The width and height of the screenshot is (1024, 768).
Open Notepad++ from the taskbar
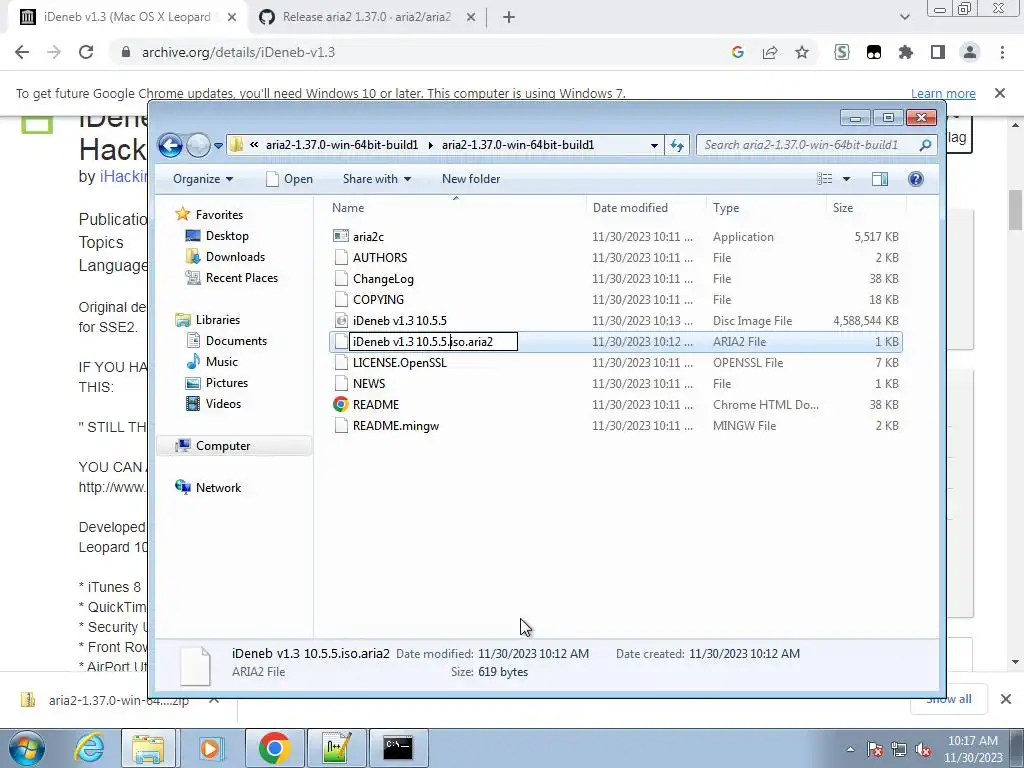(337, 748)
